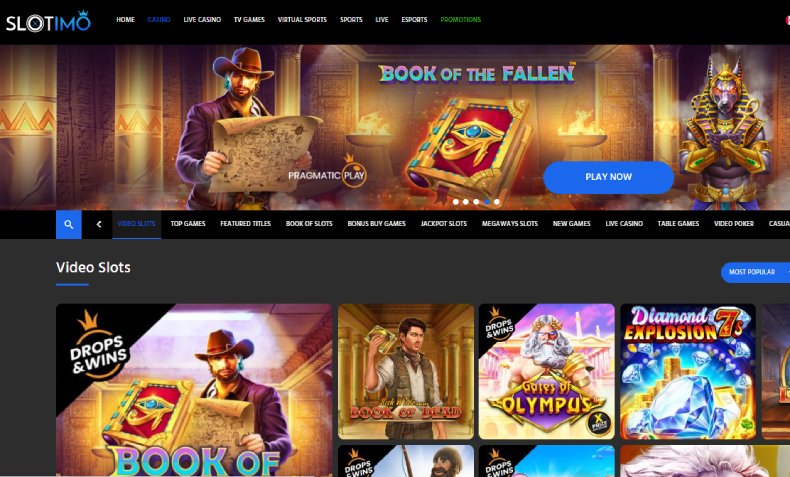Screen dimensions: 790x477
Task: Select the first carousel dot indicator
Action: coord(456,202)
